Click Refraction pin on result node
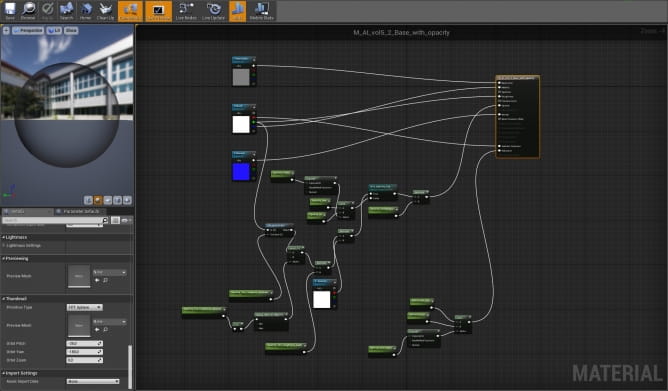668x391 pixels. 499,151
